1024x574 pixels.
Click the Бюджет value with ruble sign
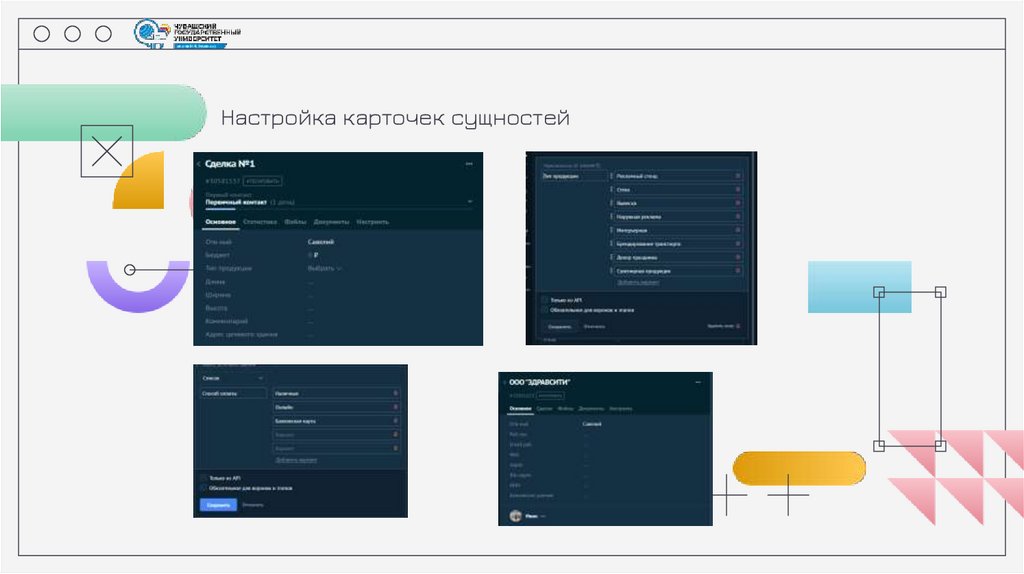[x=313, y=255]
